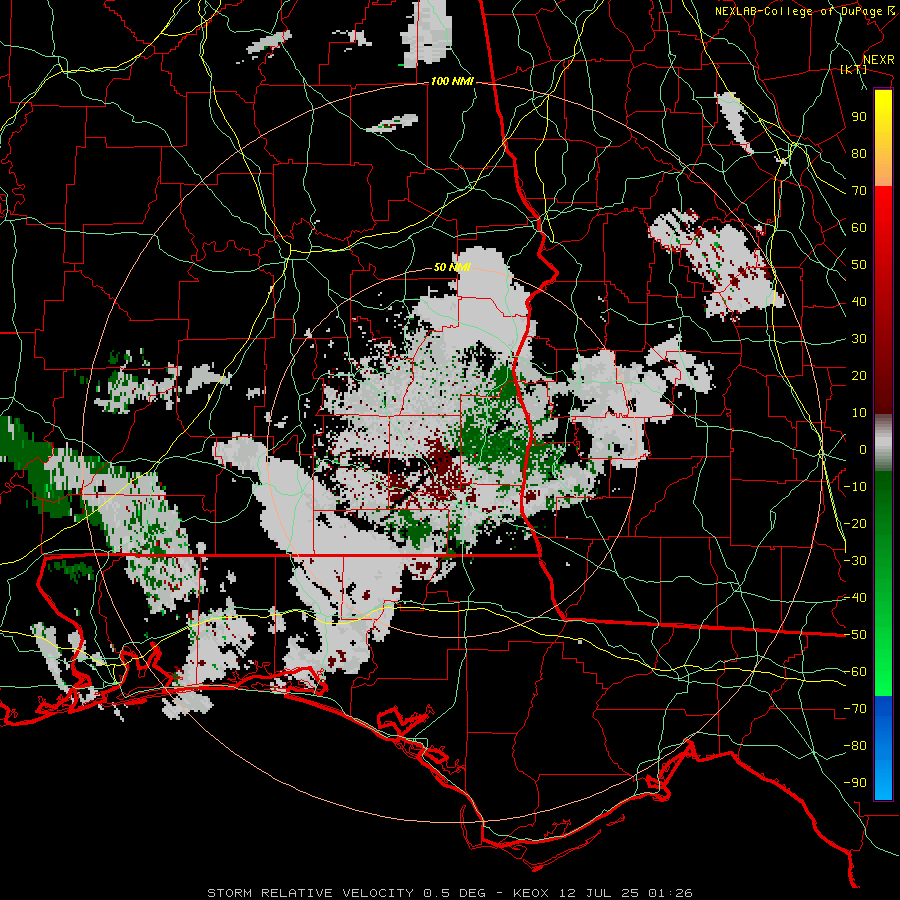
Task: Click the 0 value on velocity legend
Action: pos(863,450)
